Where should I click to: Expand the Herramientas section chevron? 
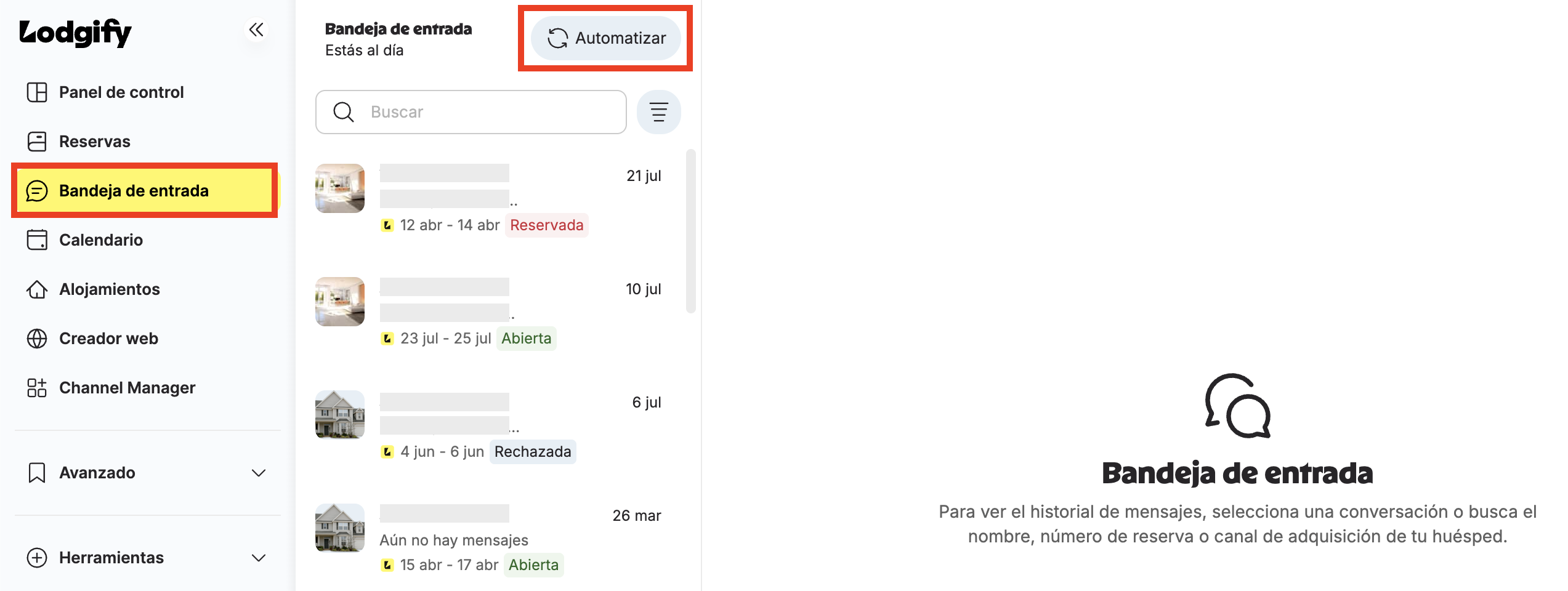pos(259,558)
